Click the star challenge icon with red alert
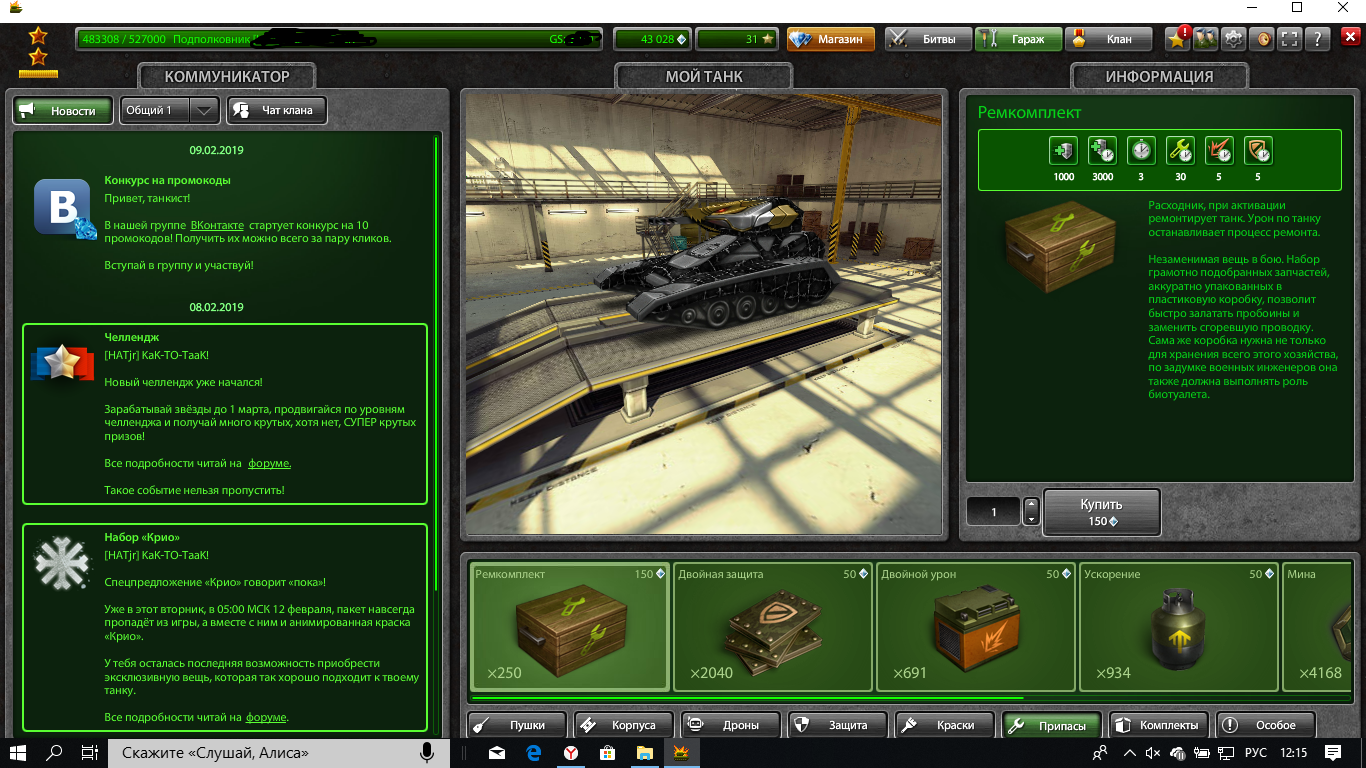 click(1178, 39)
